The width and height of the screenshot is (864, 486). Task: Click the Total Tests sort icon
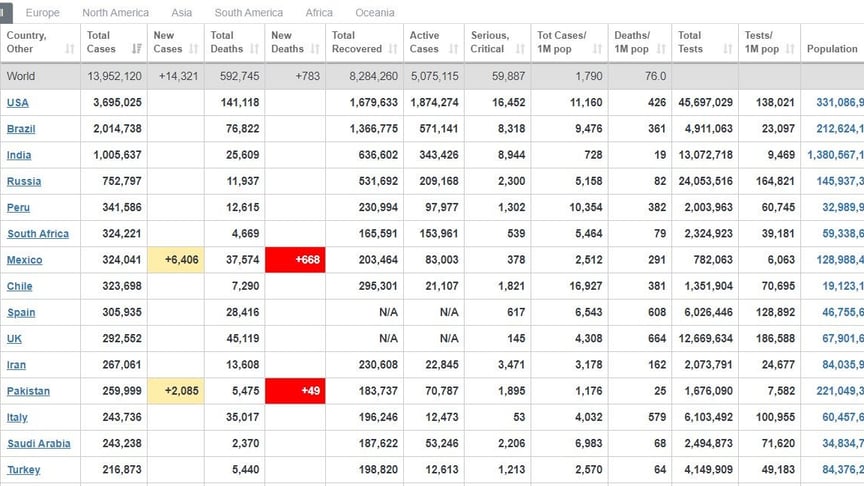[x=728, y=49]
